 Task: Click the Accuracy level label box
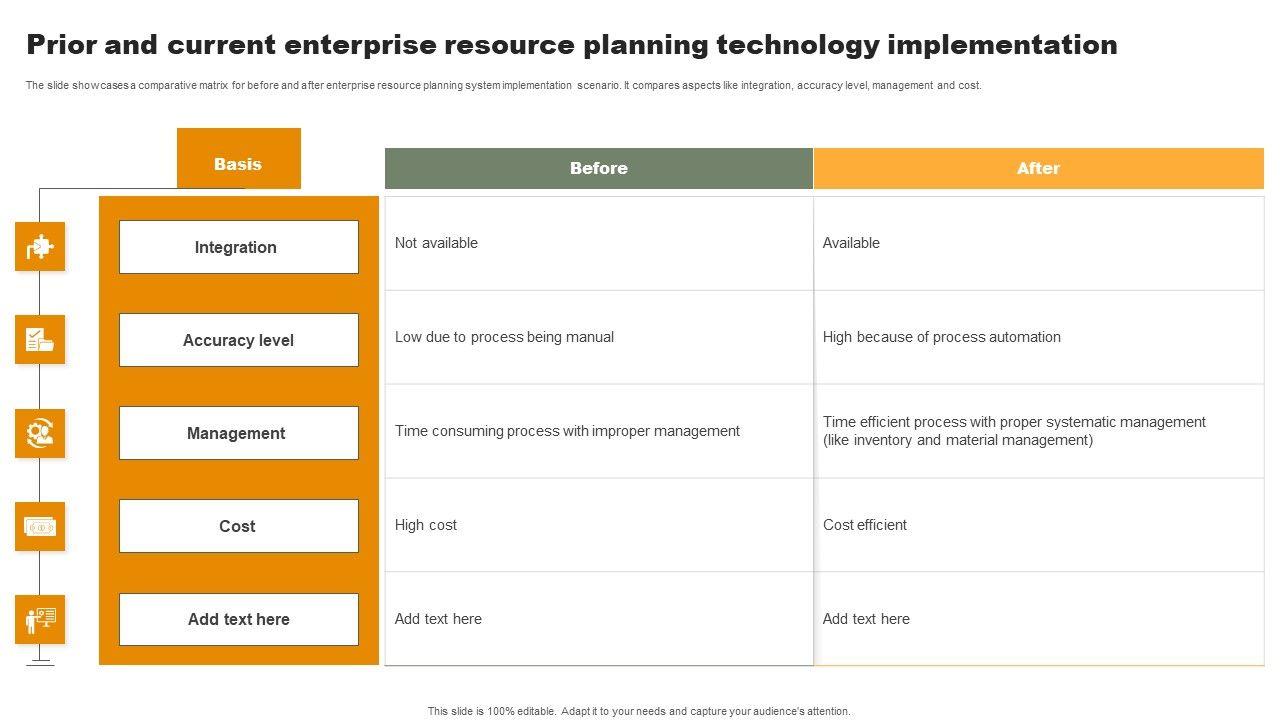click(238, 340)
